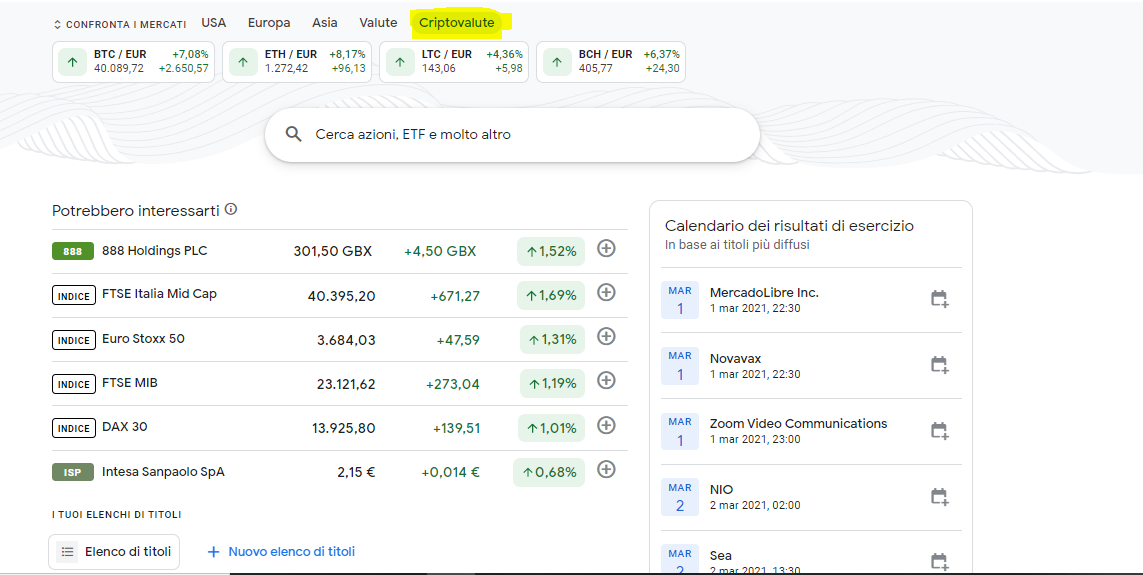Screen dimensions: 1143x575
Task: Open the BCH / EUR quote card
Action: point(611,62)
